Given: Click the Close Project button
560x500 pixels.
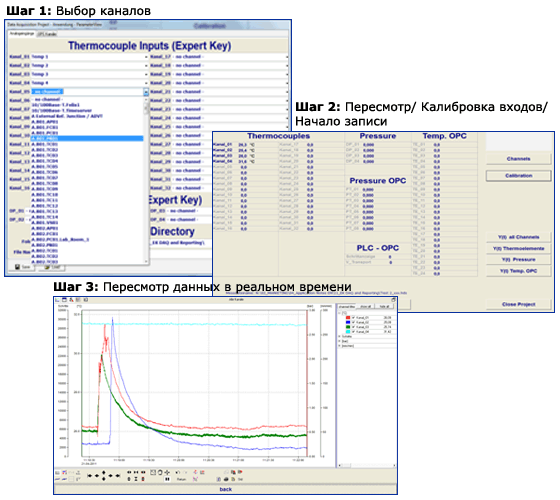Looking at the screenshot, I should [x=518, y=304].
